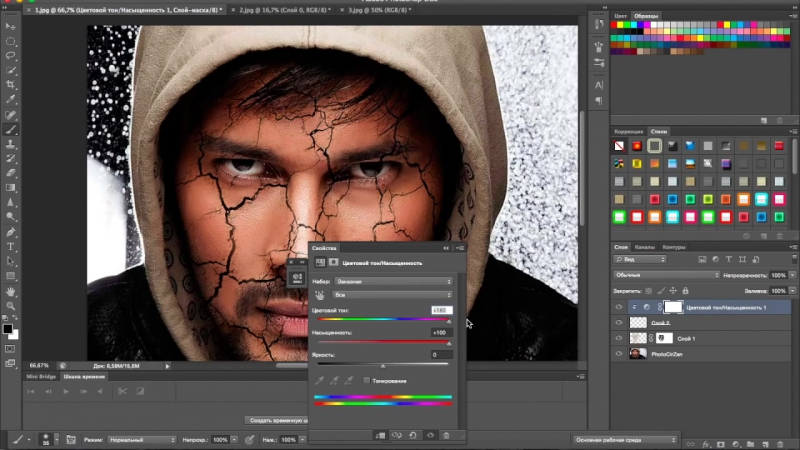Toggle visibility of Слой 1 layer
The image size is (800, 450).
click(x=619, y=339)
